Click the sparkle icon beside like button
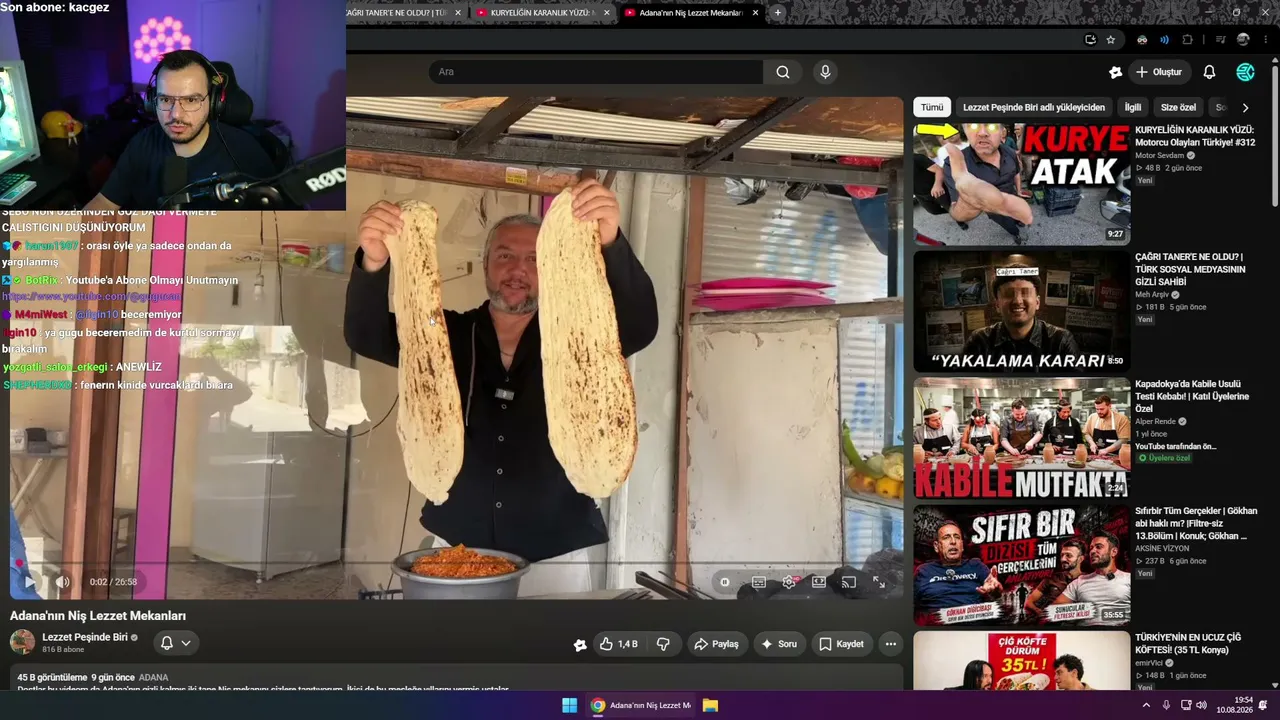This screenshot has height=720, width=1280. pyautogui.click(x=580, y=645)
